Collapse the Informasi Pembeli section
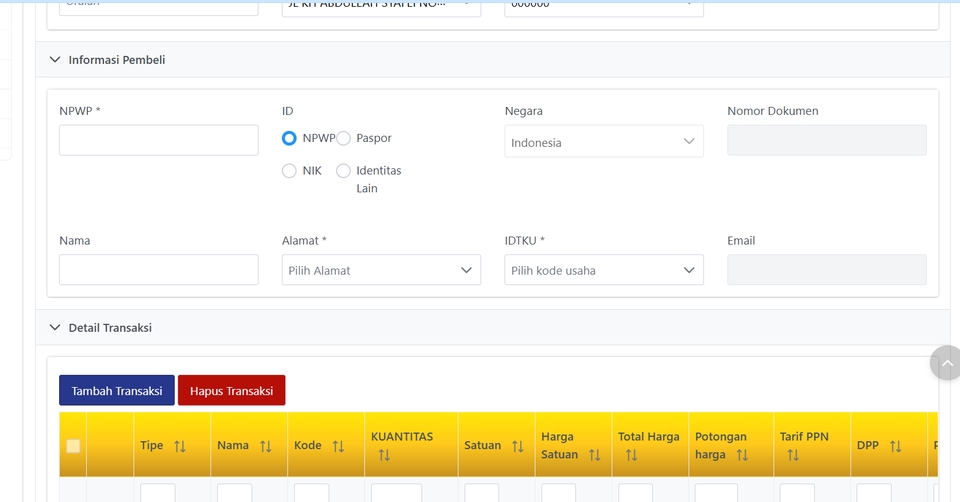This screenshot has width=960, height=502. [x=55, y=59]
